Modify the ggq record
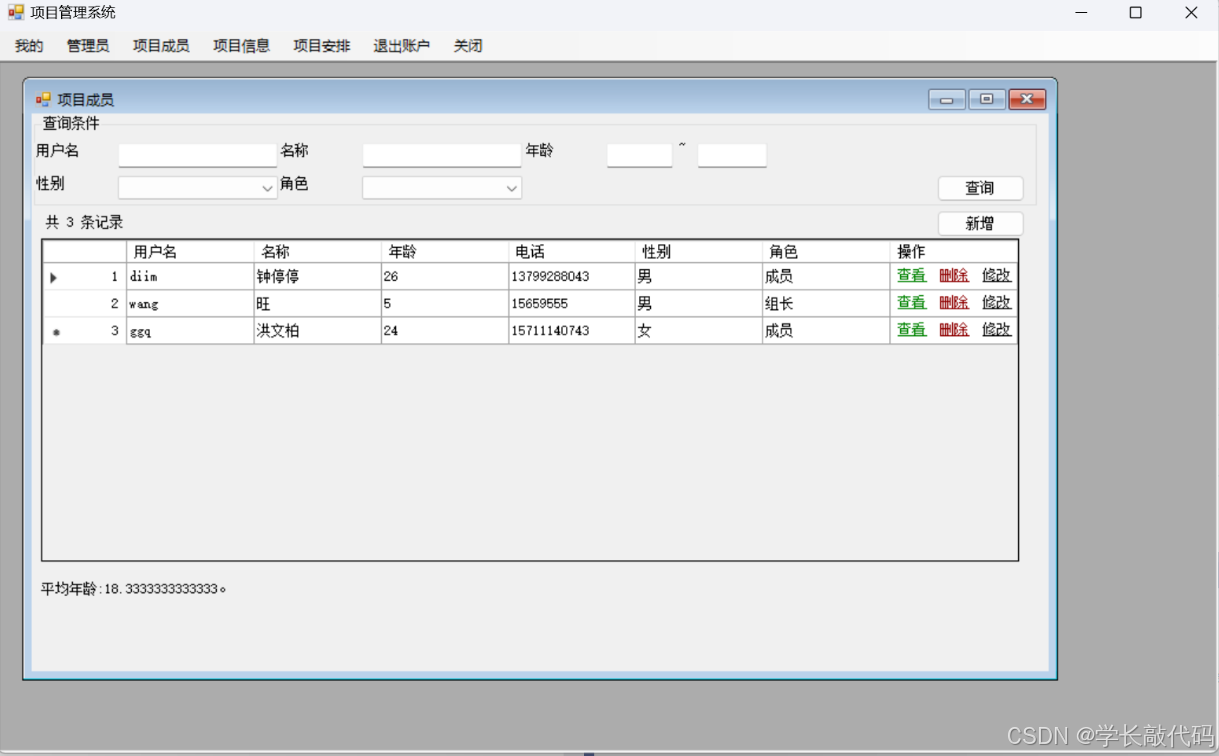 pos(996,330)
